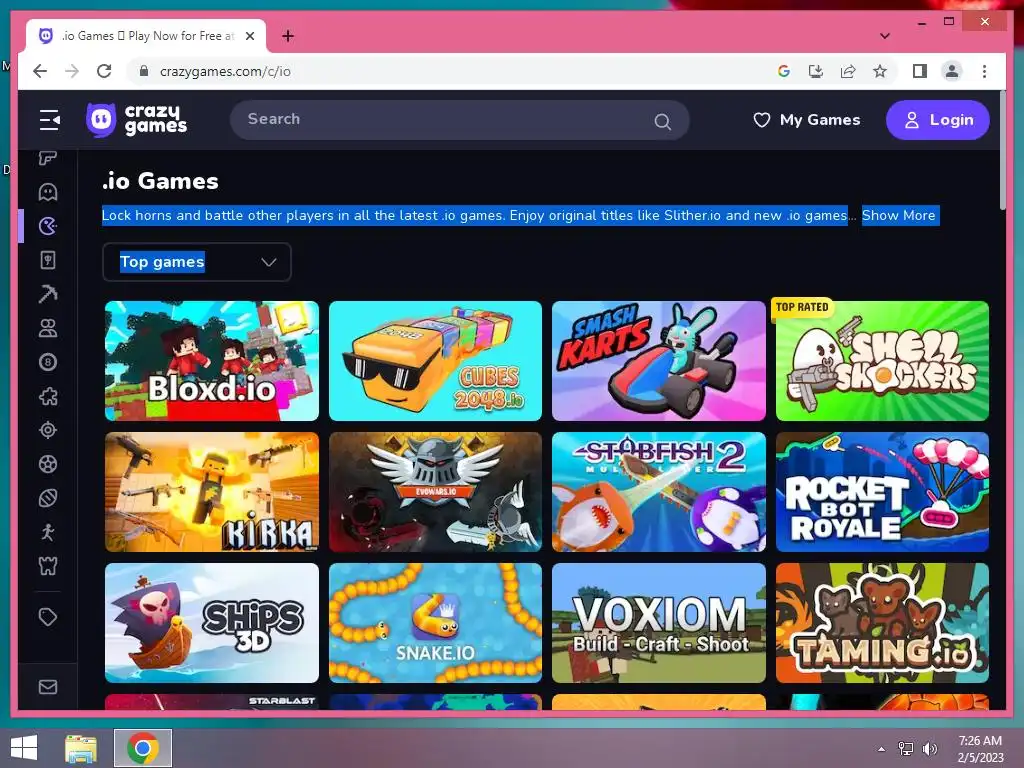Focus the game Search field
The image size is (1024, 768).
(459, 120)
